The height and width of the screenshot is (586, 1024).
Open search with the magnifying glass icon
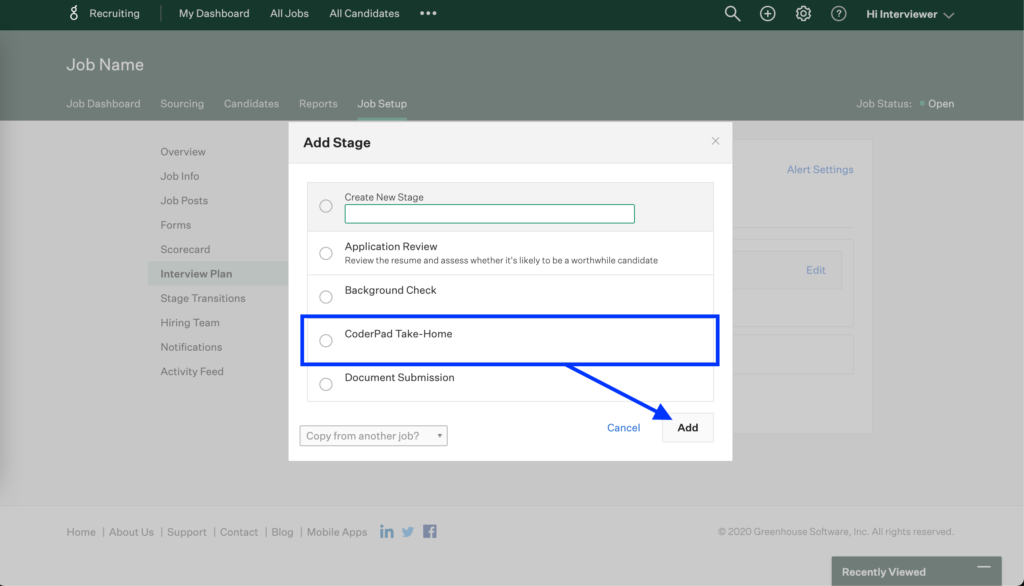(732, 13)
